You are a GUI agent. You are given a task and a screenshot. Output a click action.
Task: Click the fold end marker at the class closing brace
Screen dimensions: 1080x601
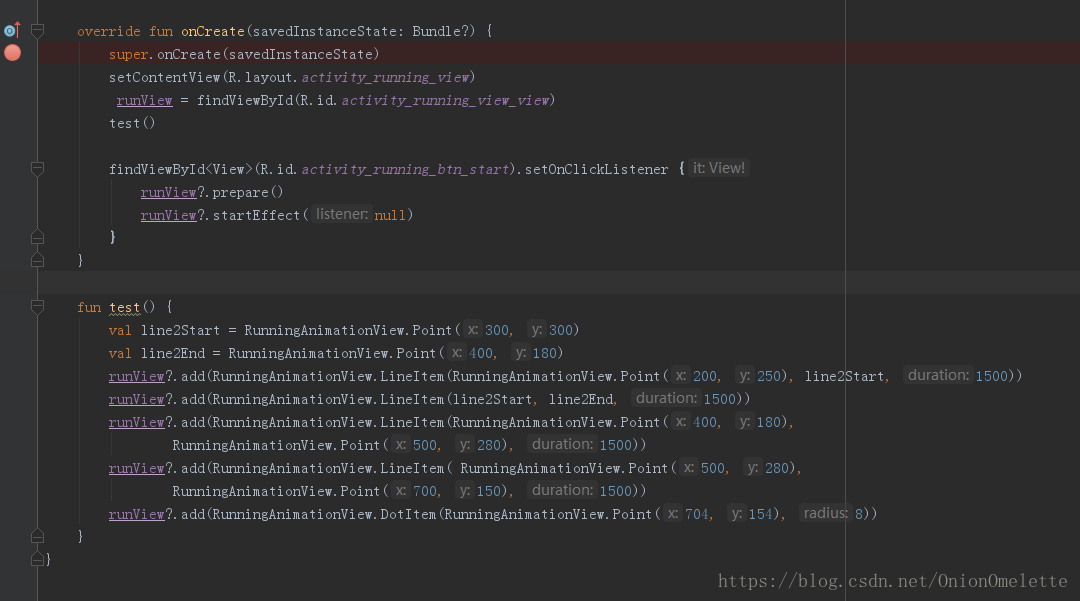[38, 559]
